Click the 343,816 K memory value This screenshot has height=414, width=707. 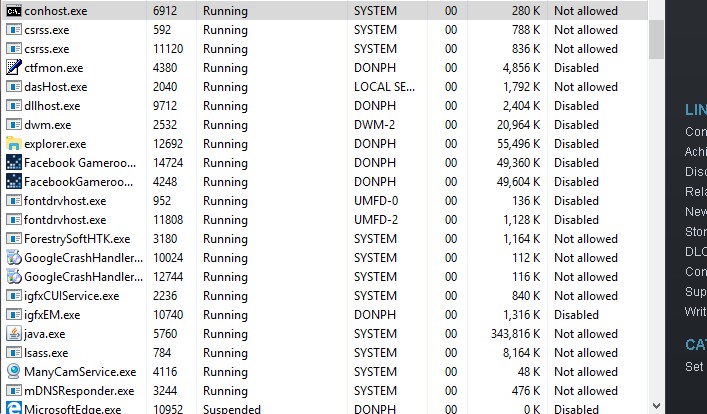515,333
